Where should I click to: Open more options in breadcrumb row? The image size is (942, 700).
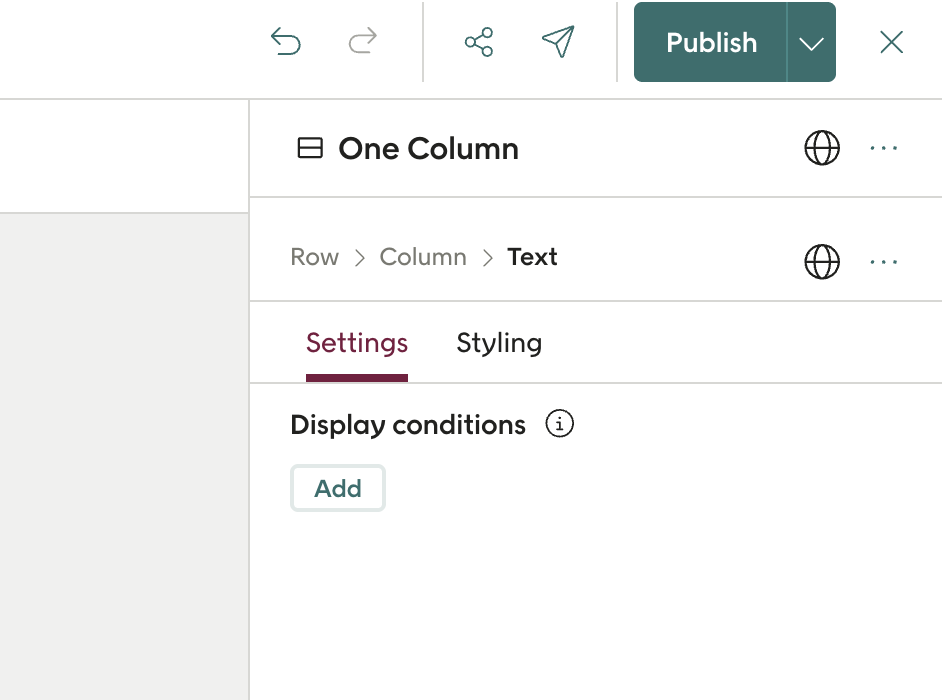click(884, 261)
